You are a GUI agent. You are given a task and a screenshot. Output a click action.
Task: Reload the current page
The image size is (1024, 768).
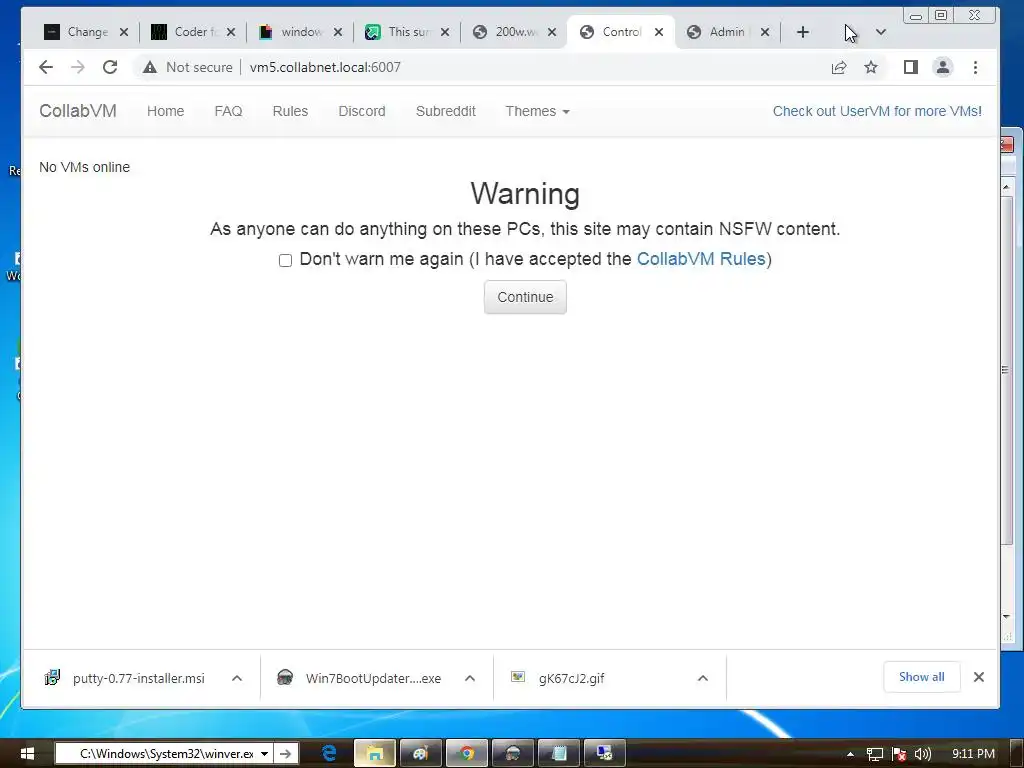[110, 67]
